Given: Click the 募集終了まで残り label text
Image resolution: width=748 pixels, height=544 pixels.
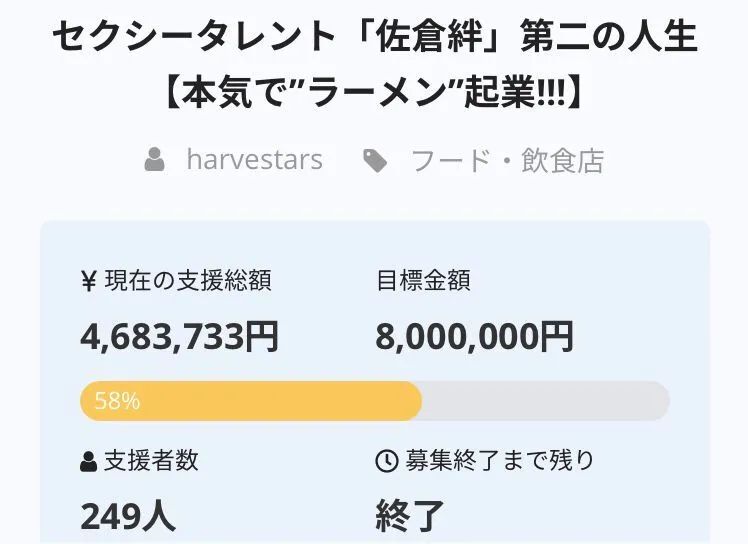Looking at the screenshot, I should [500, 461].
